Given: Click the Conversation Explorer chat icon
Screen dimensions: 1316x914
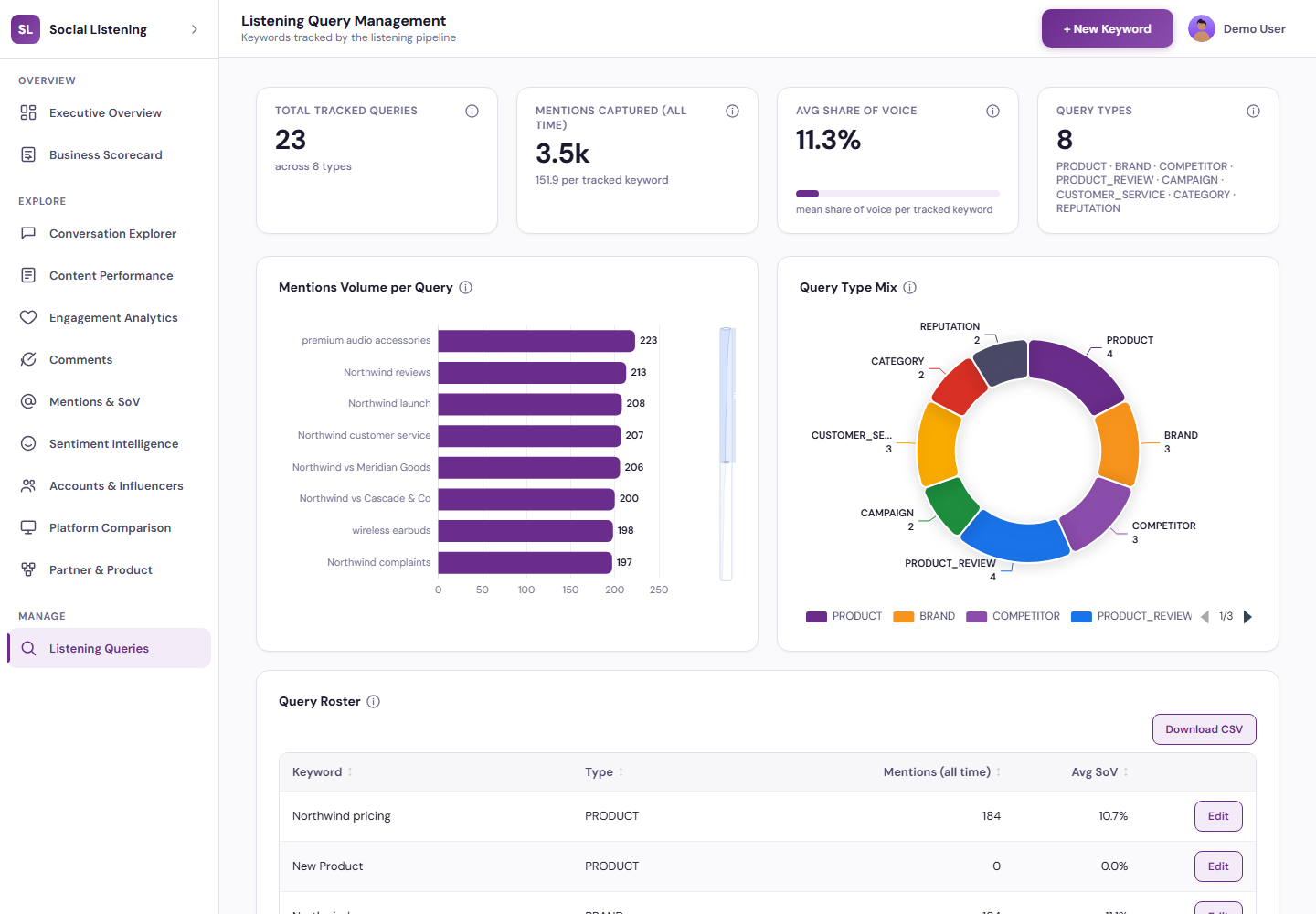Looking at the screenshot, I should 28,233.
